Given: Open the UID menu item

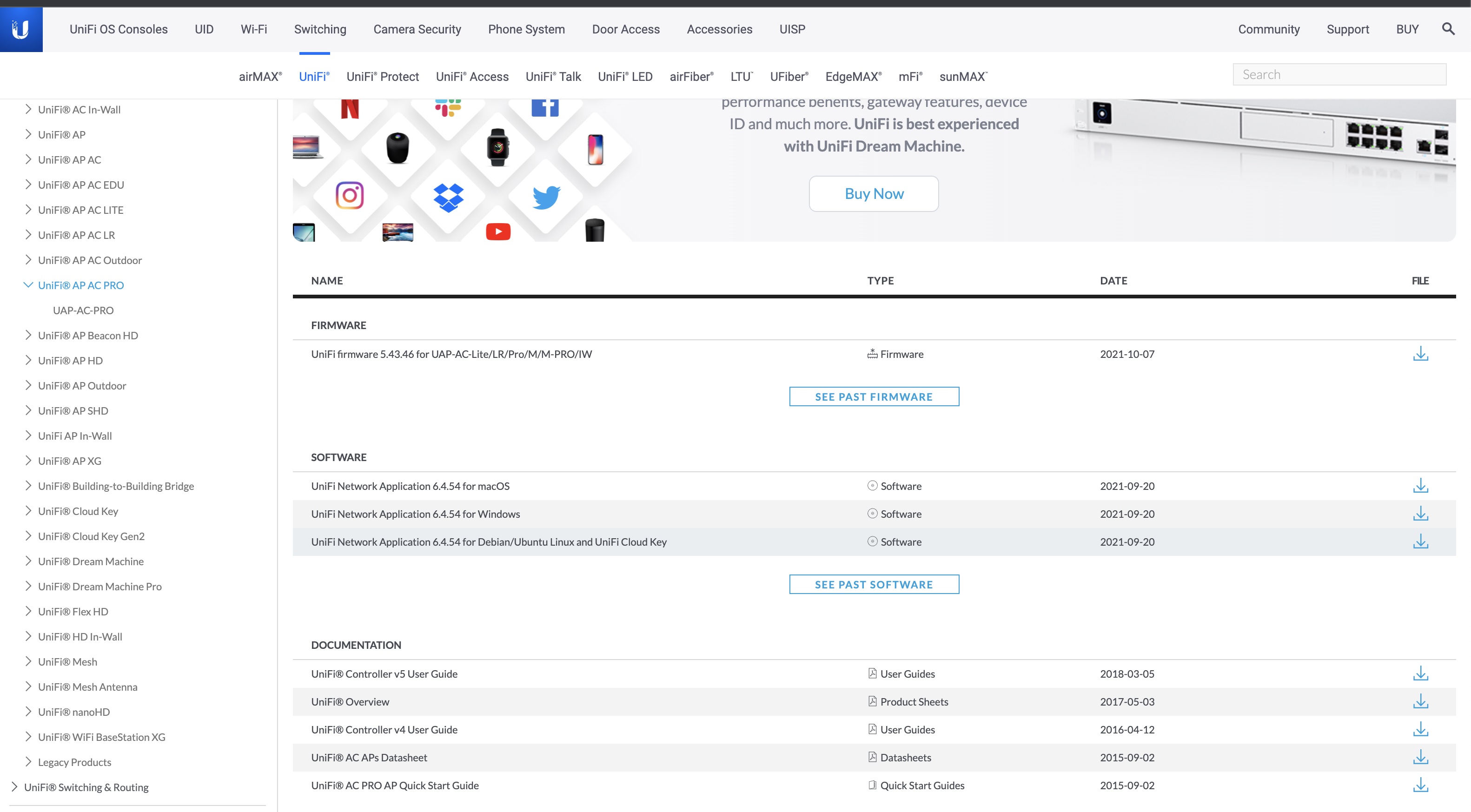Looking at the screenshot, I should pos(204,29).
